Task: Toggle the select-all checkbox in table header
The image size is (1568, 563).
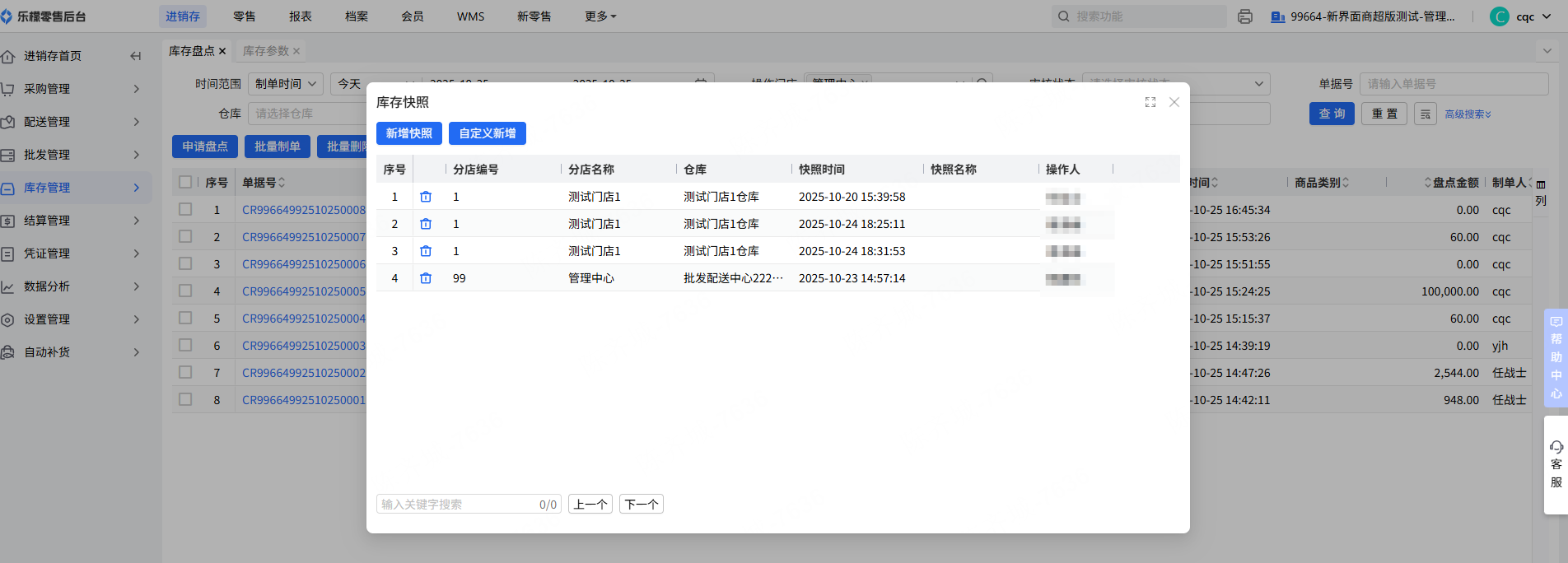Action: point(185,182)
